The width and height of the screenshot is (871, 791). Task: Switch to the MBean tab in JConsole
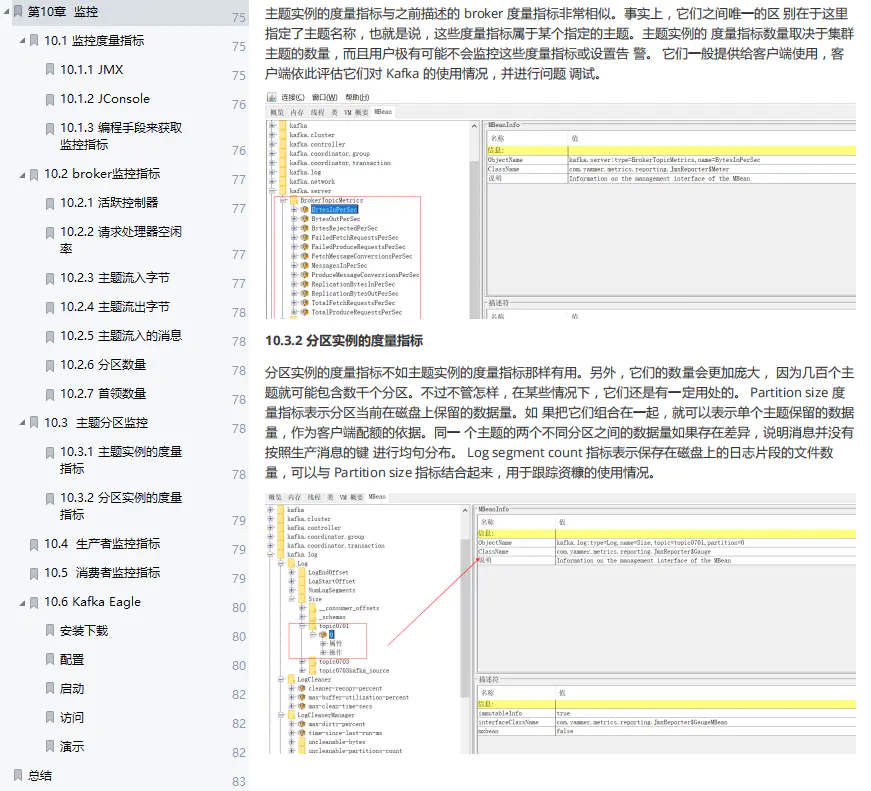382,112
